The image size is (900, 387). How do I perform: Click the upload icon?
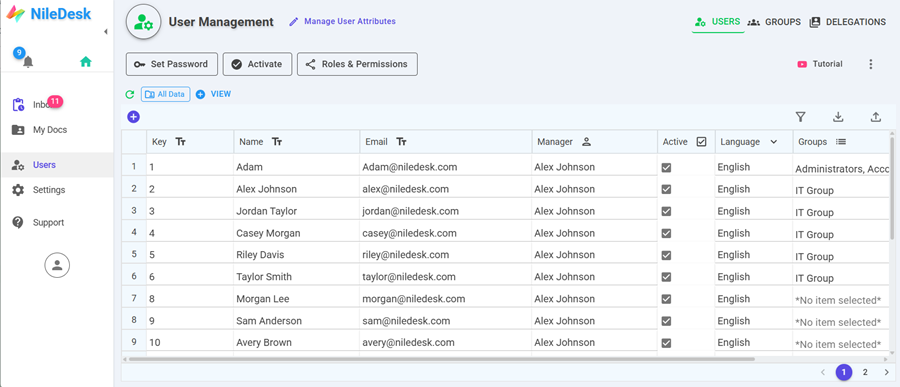click(x=875, y=117)
